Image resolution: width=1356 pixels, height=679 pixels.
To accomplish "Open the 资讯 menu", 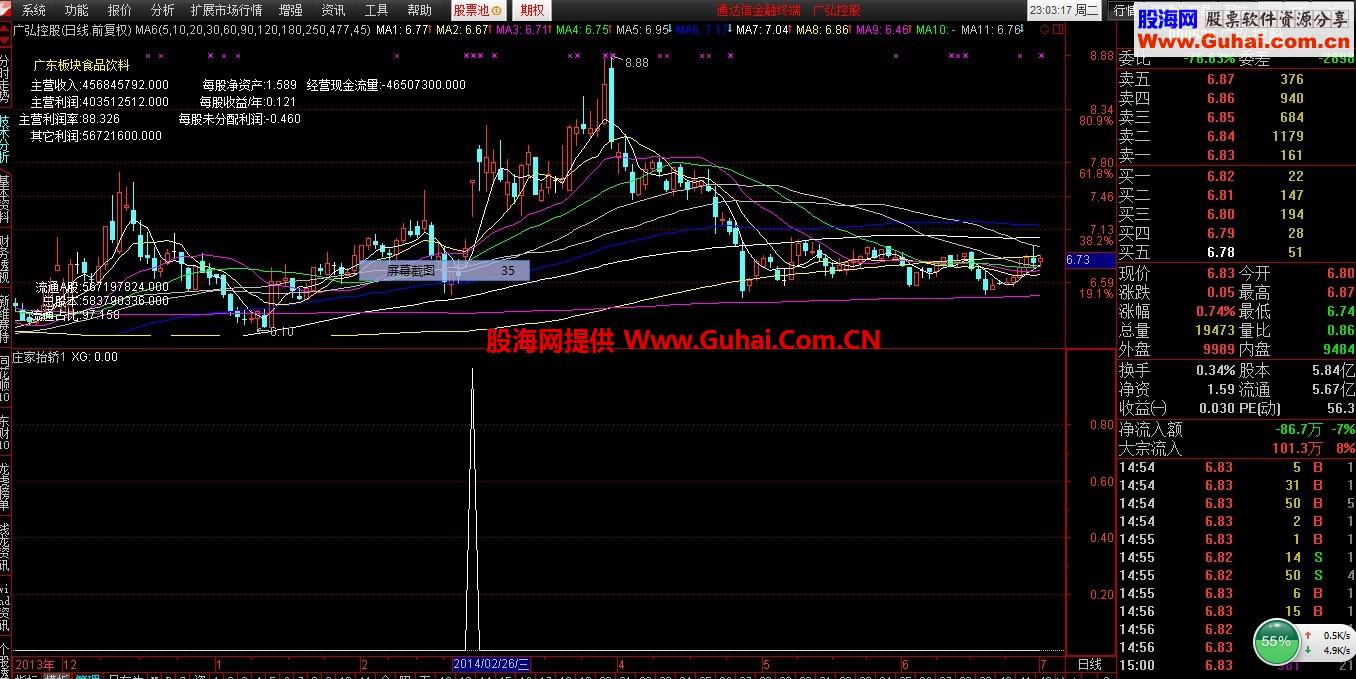I will click(333, 10).
